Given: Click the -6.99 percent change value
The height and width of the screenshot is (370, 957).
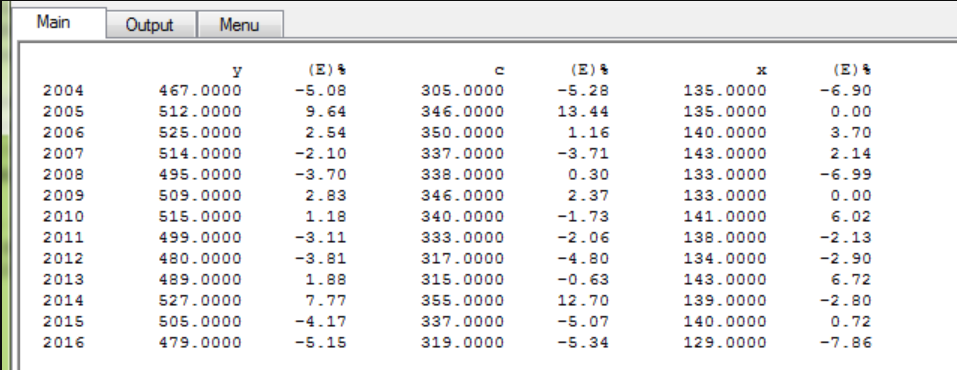Looking at the screenshot, I should click(x=845, y=175).
